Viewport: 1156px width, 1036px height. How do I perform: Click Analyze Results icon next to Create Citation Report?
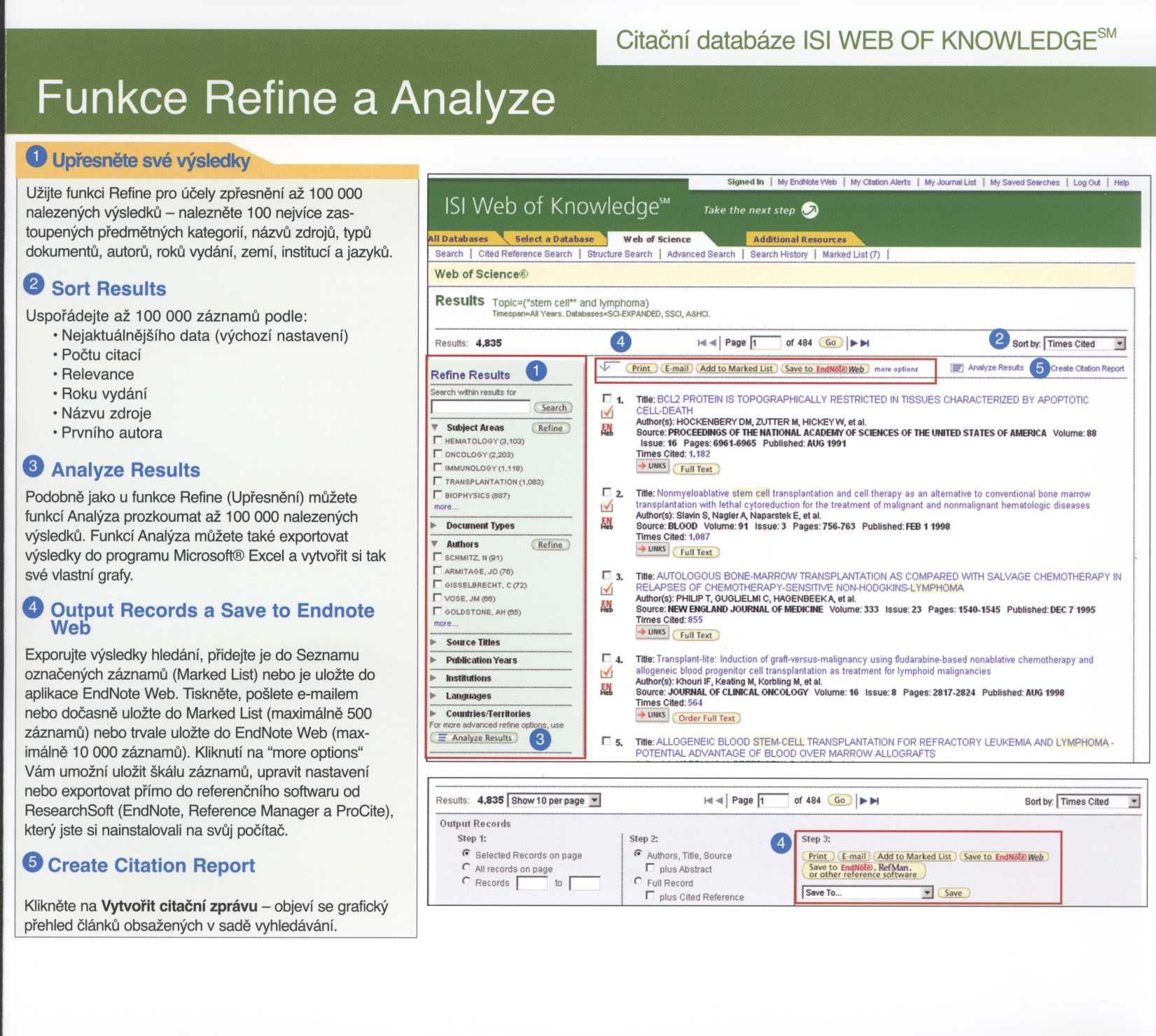[x=956, y=367]
